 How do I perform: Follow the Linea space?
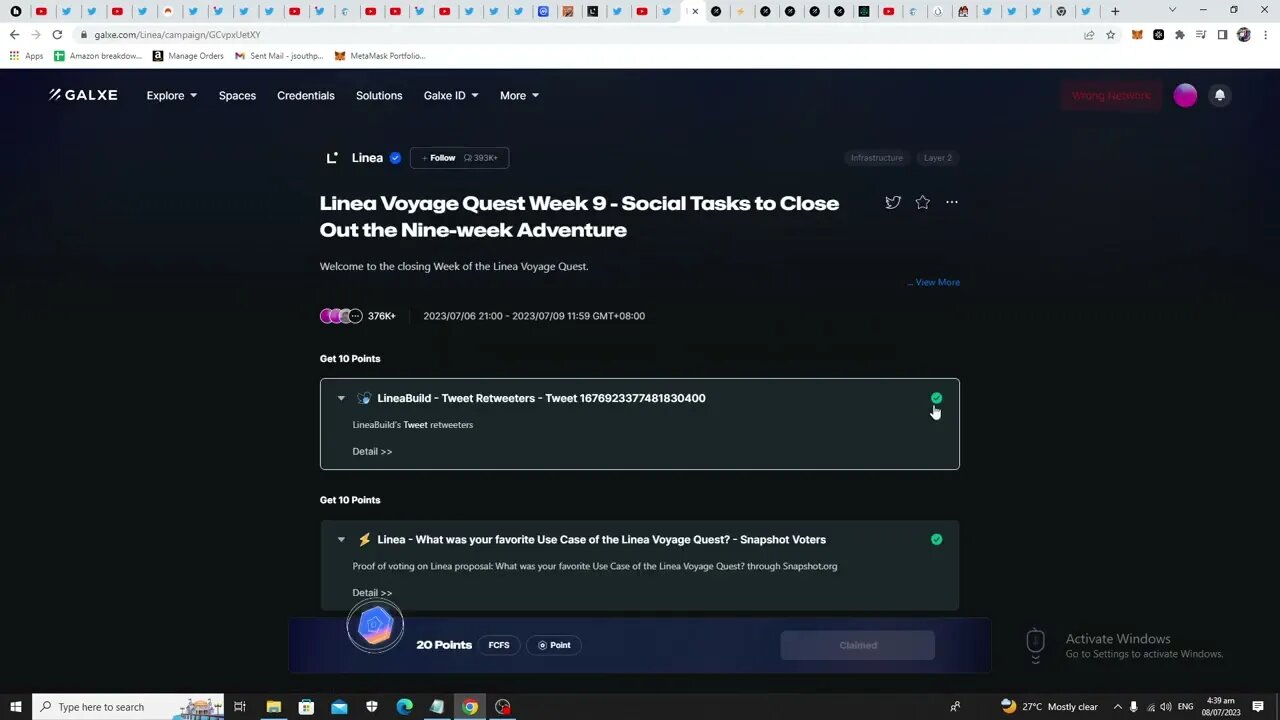(x=459, y=157)
